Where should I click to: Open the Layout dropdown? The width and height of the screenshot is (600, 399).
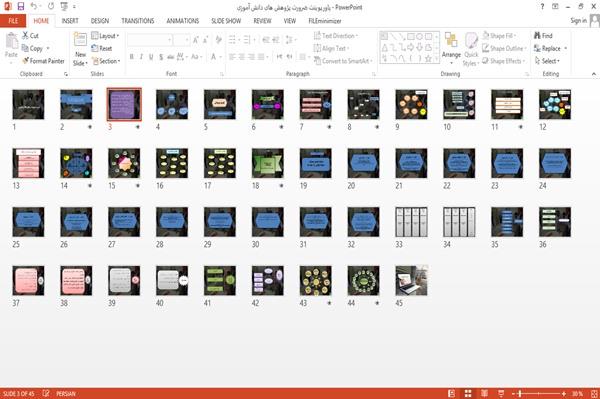click(x=105, y=36)
